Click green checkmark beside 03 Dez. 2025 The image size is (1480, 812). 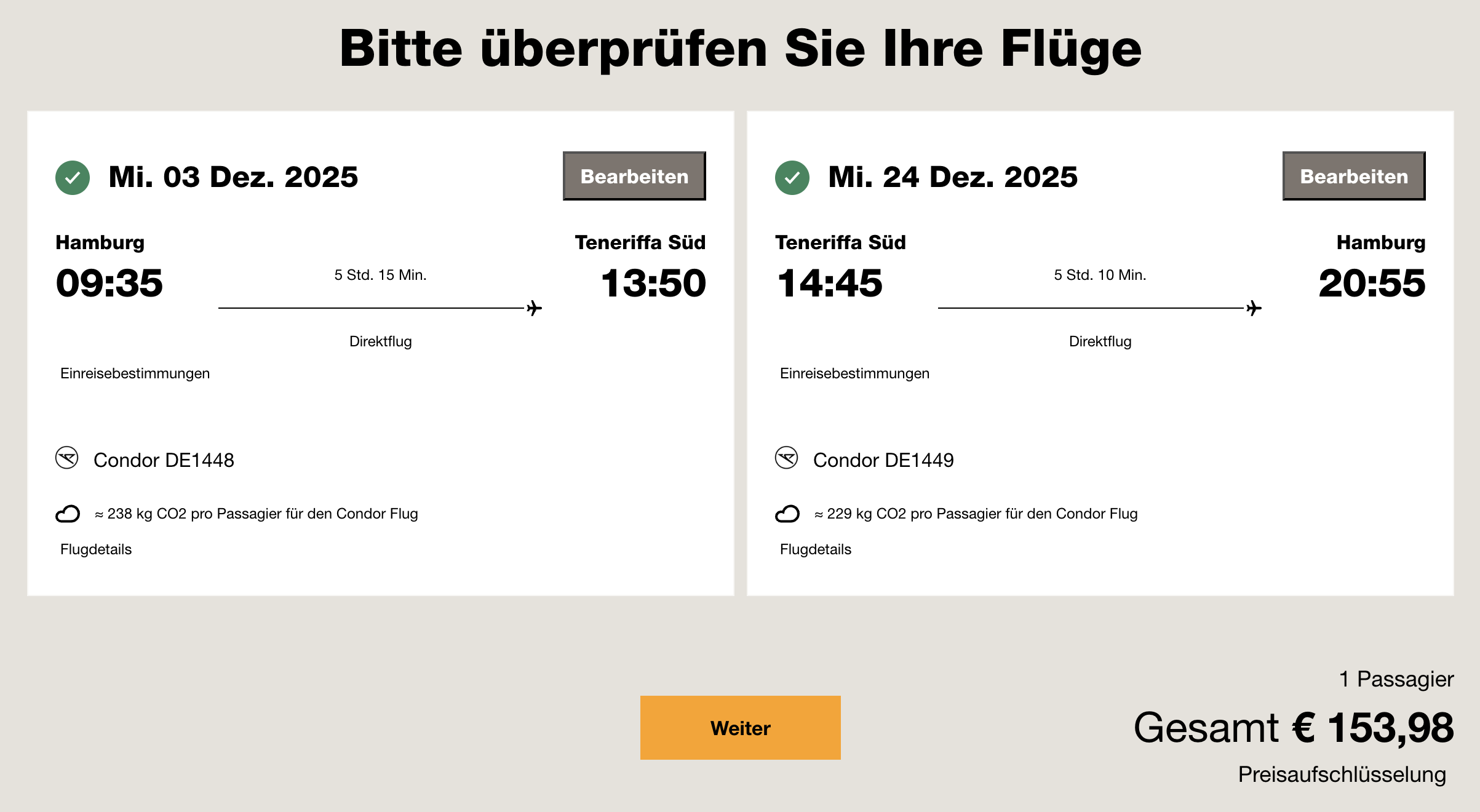[x=73, y=178]
